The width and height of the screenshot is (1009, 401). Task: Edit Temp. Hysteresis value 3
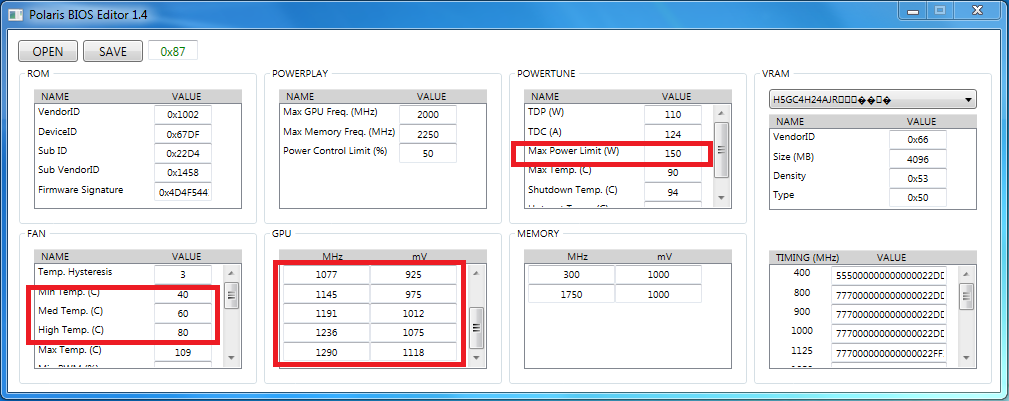coord(183,275)
